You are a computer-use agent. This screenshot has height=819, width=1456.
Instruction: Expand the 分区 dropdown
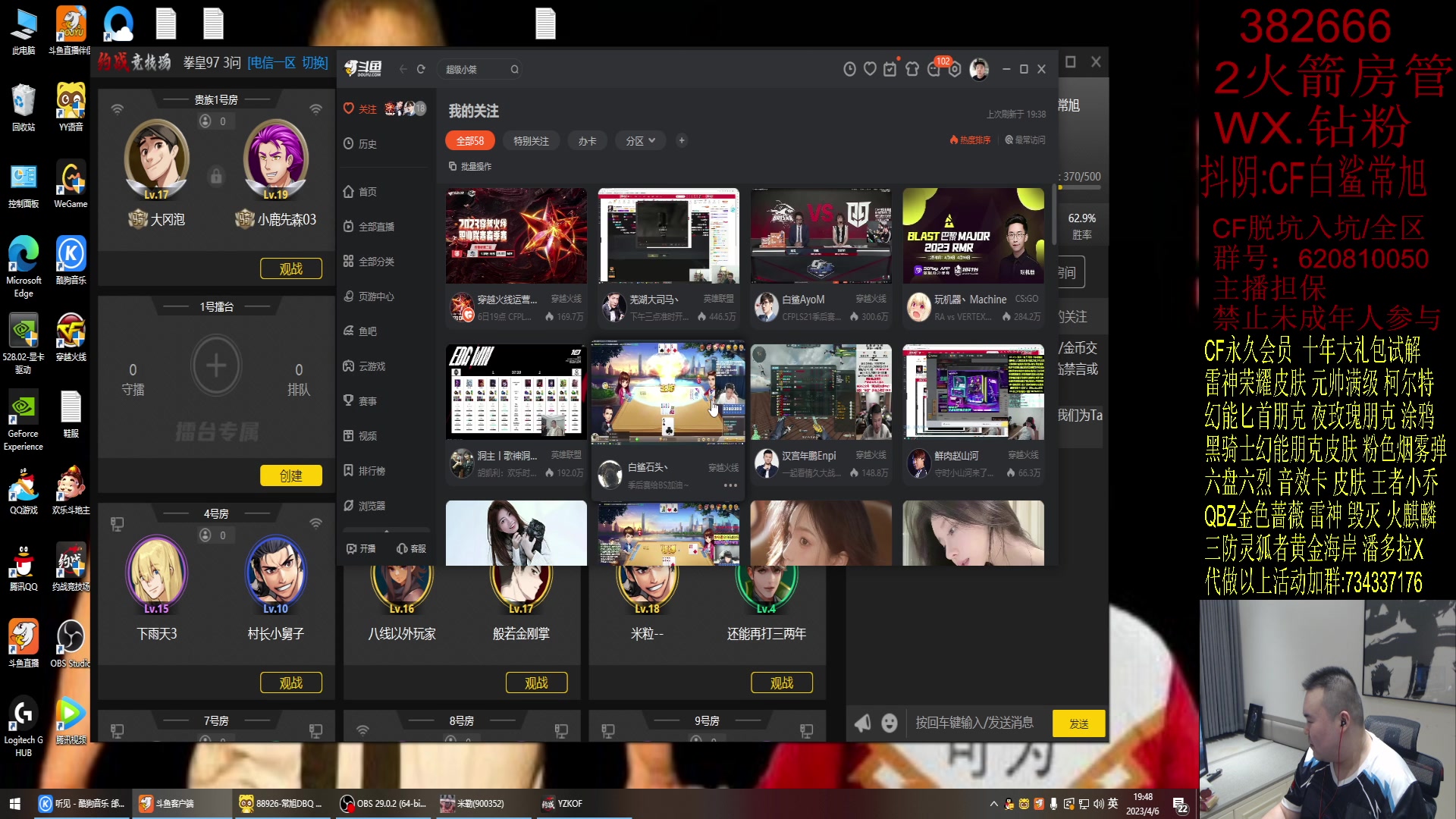[x=640, y=141]
